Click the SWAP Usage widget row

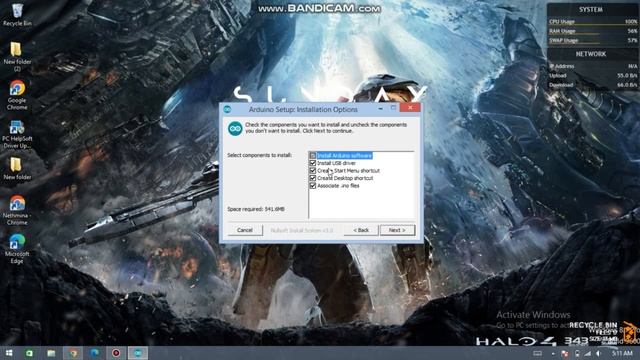coord(593,41)
